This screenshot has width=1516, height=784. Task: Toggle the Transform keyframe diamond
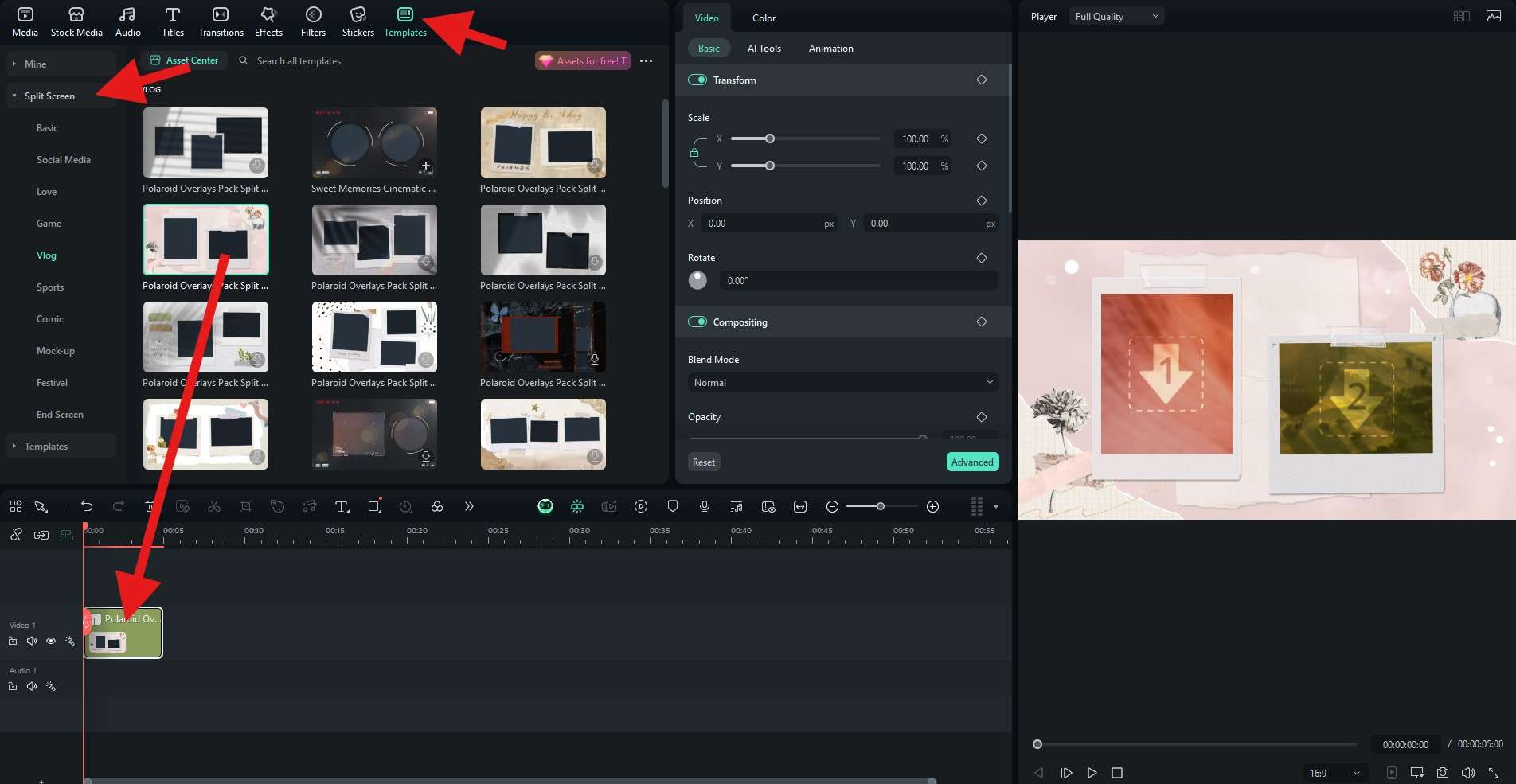click(982, 80)
